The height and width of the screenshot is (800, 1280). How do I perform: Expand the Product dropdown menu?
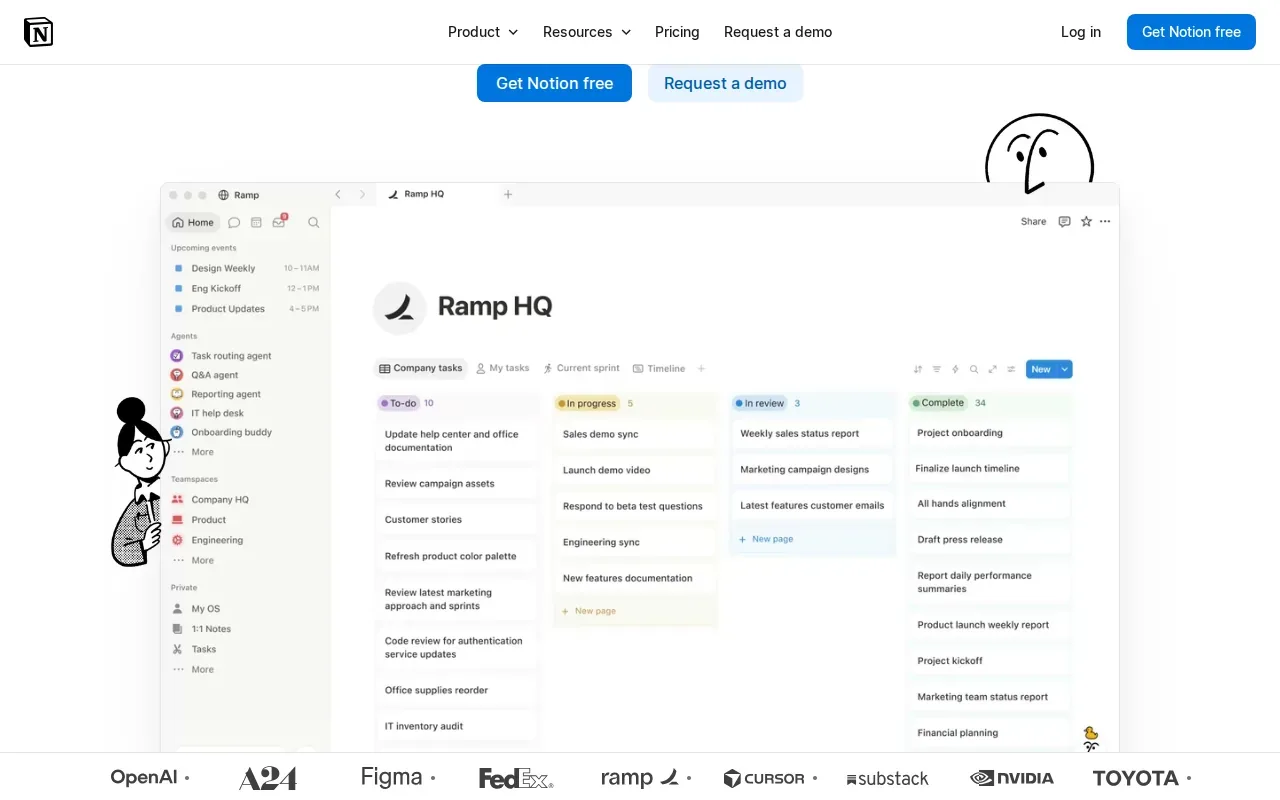click(x=483, y=32)
